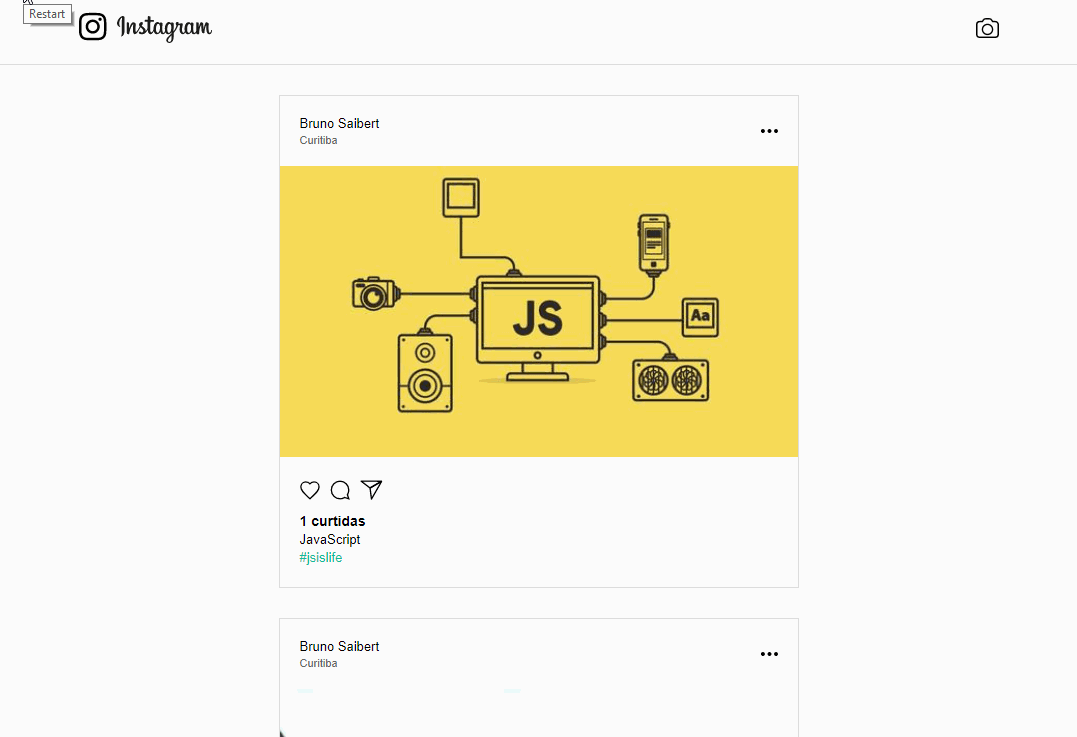The image size is (1077, 737).
Task: Click the Curitiba location under first post
Action: tap(318, 140)
